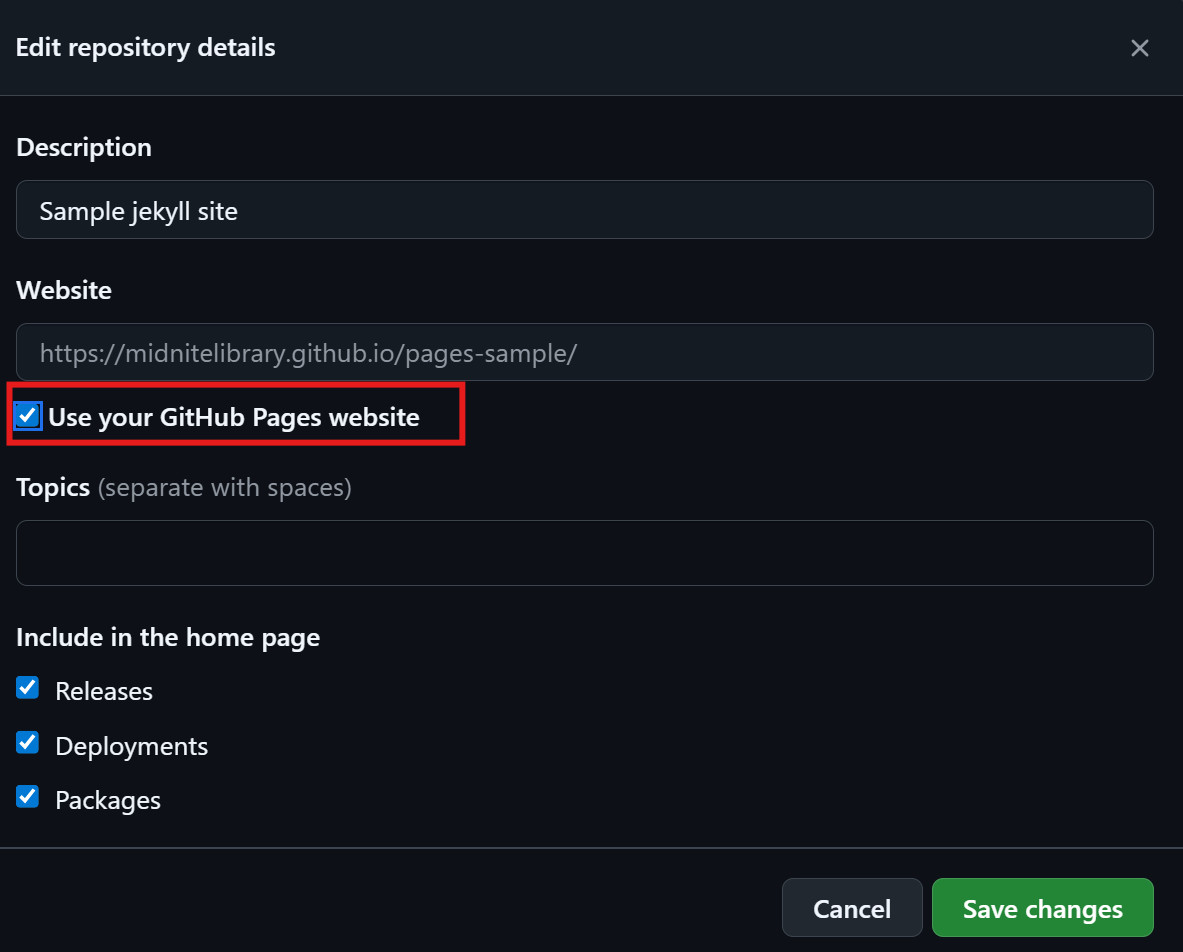Viewport: 1183px width, 952px height.
Task: Click the green Save changes button
Action: [1043, 907]
